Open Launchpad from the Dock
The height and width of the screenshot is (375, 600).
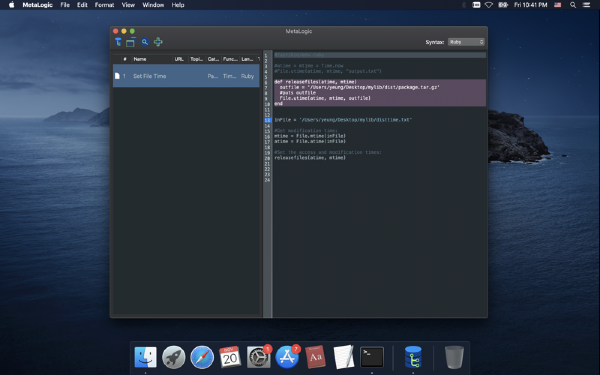174,357
